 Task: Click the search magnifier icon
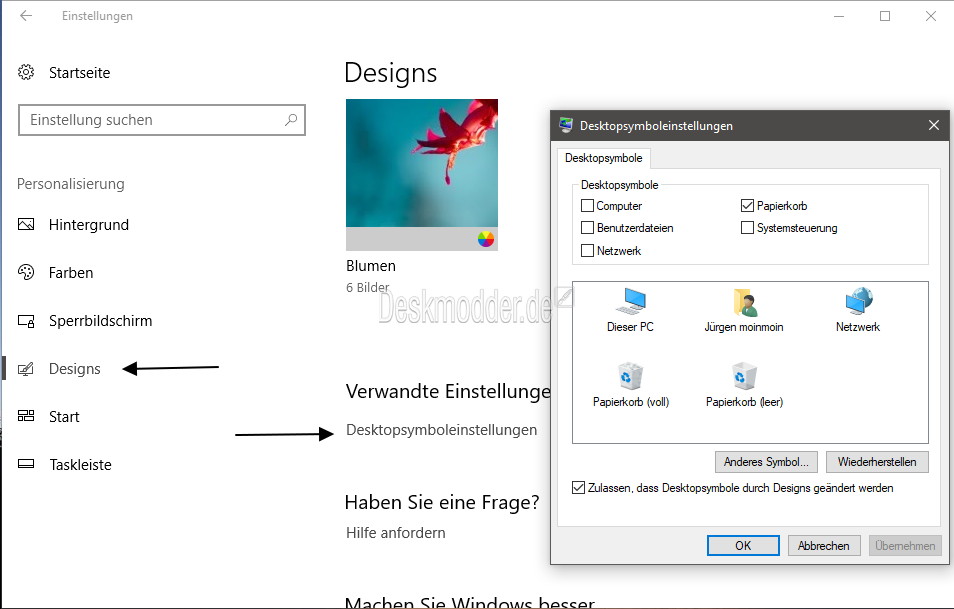click(291, 120)
